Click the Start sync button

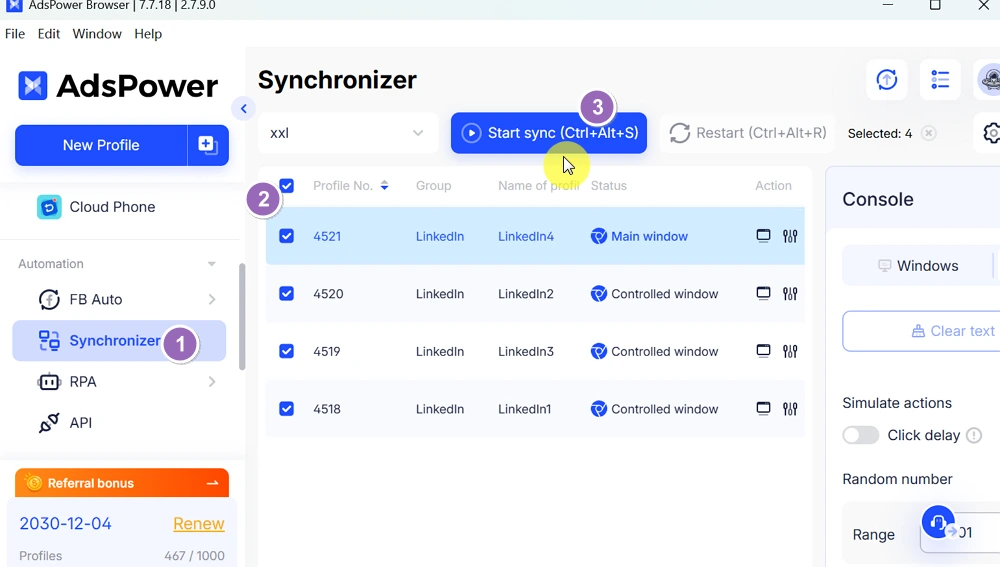click(549, 133)
